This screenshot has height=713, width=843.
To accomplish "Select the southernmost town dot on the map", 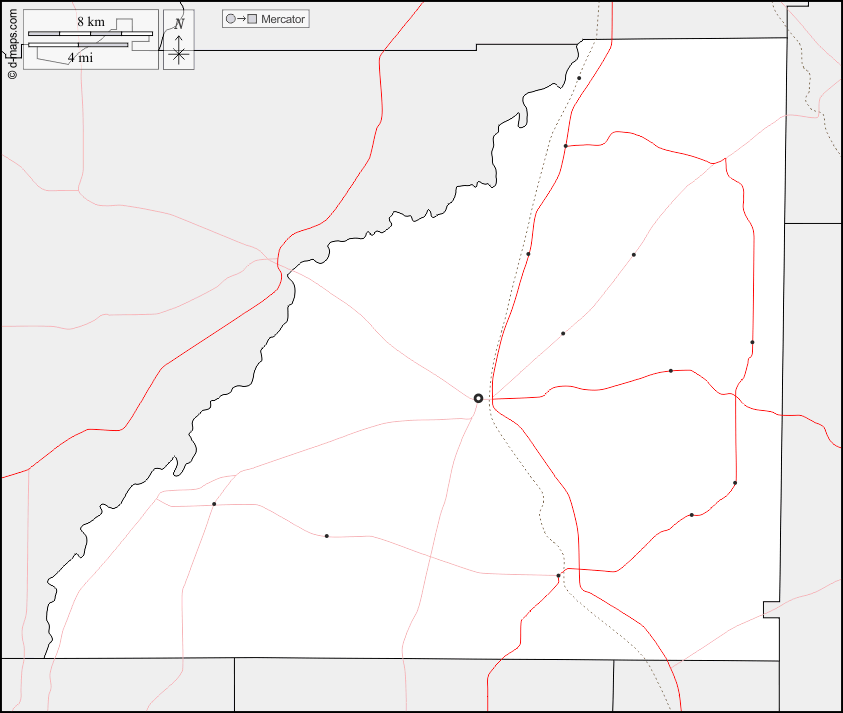I will pos(558,576).
